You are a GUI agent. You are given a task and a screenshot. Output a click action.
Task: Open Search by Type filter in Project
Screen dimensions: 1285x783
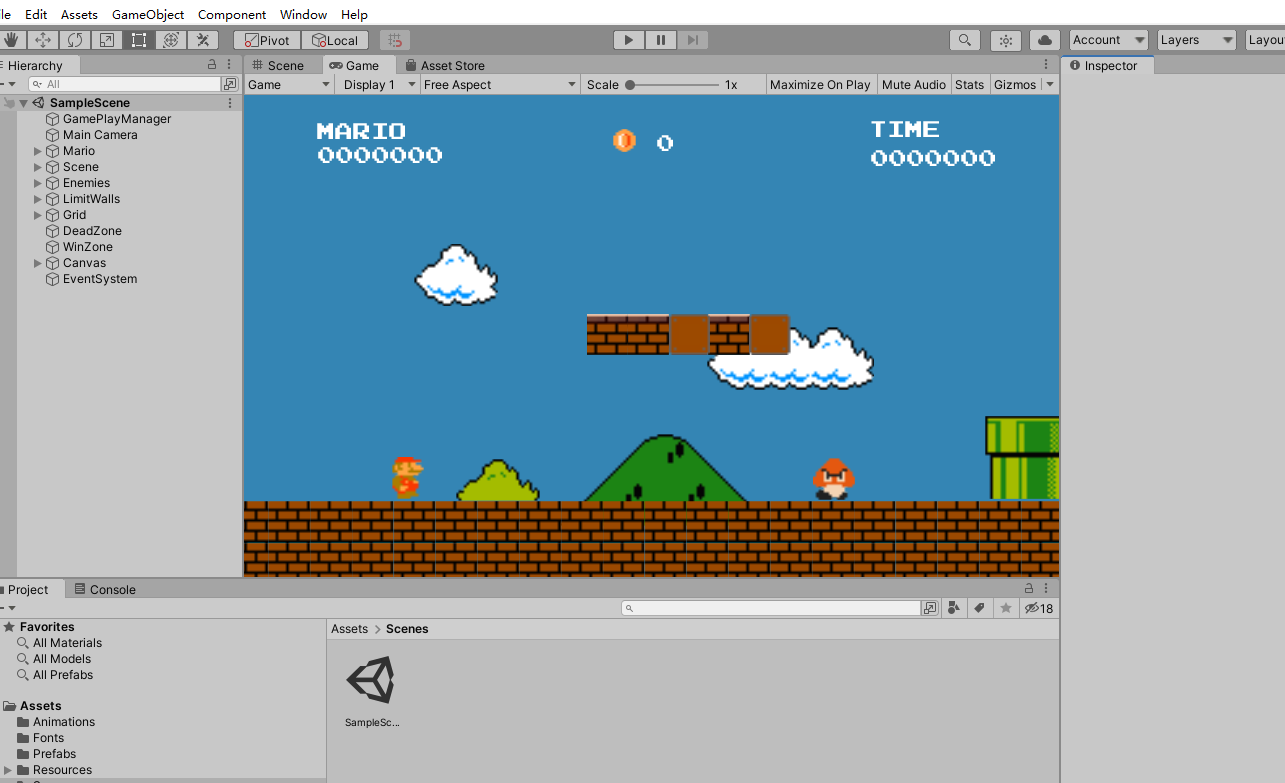click(954, 608)
